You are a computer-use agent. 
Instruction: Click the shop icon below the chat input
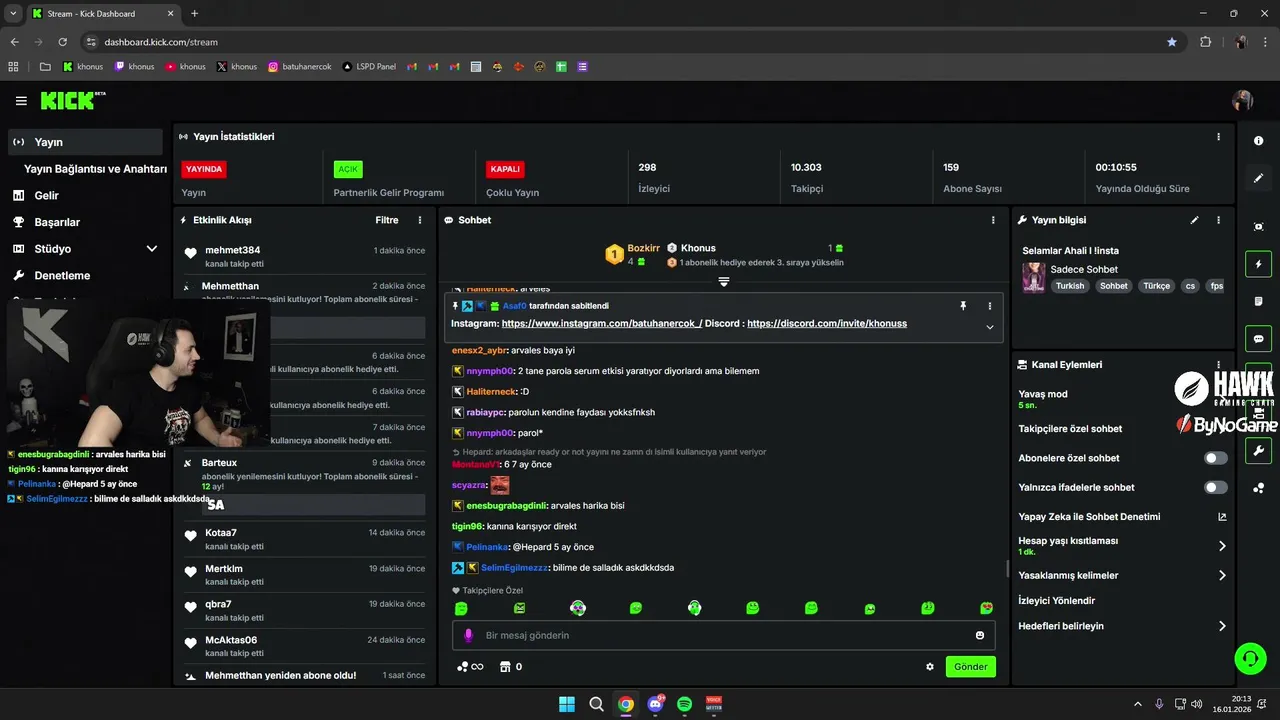click(505, 667)
